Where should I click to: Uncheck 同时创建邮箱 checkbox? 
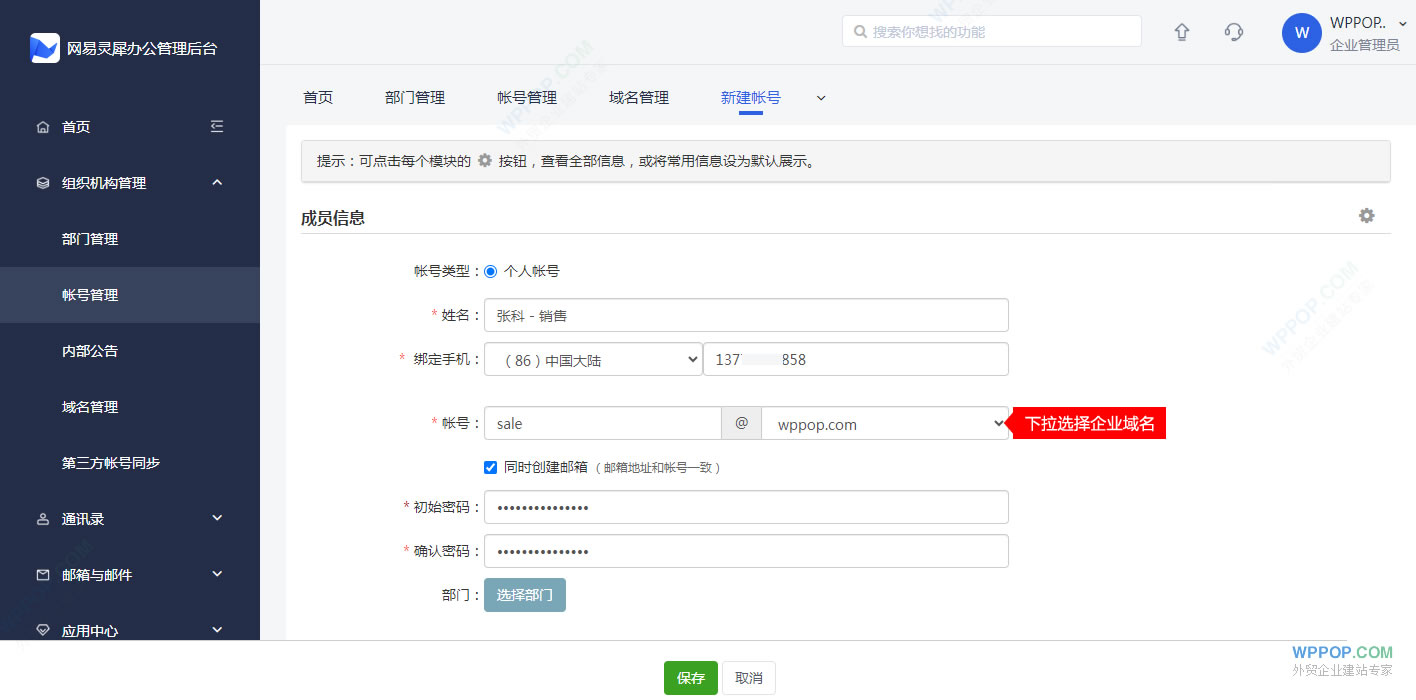[490, 467]
